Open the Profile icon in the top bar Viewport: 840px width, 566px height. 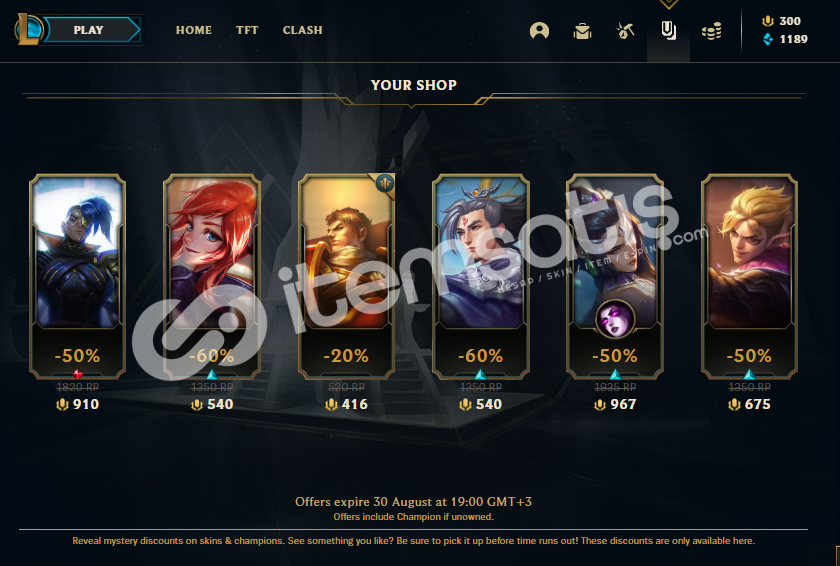point(539,31)
